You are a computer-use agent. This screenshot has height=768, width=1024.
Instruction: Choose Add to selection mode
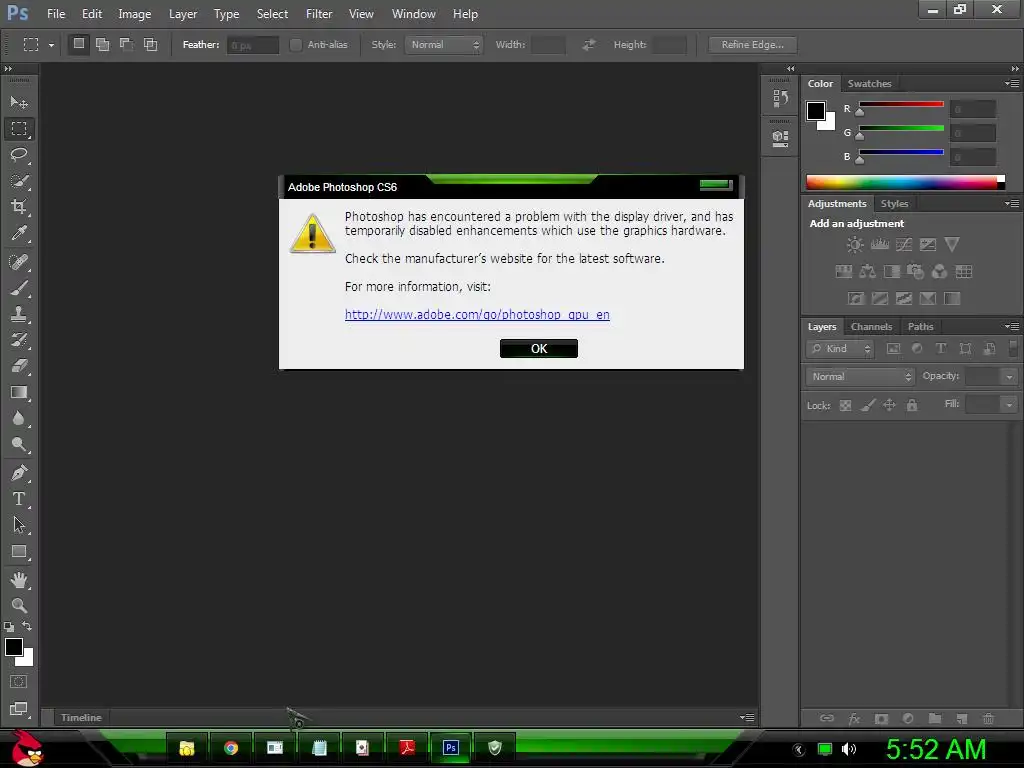point(103,44)
